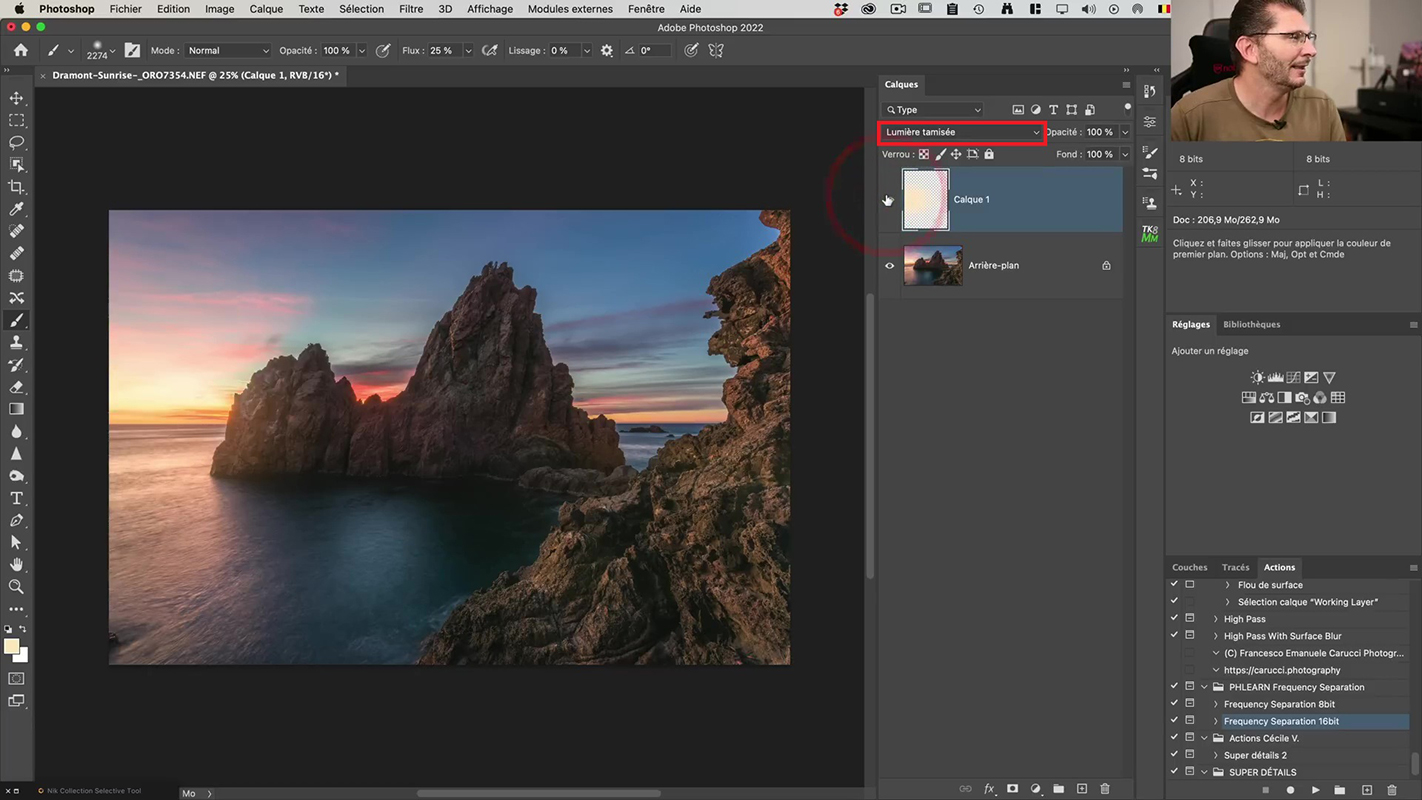The height and width of the screenshot is (800, 1422).
Task: Toggle Frequency Separation 8bit action checkbox
Action: click(1174, 704)
